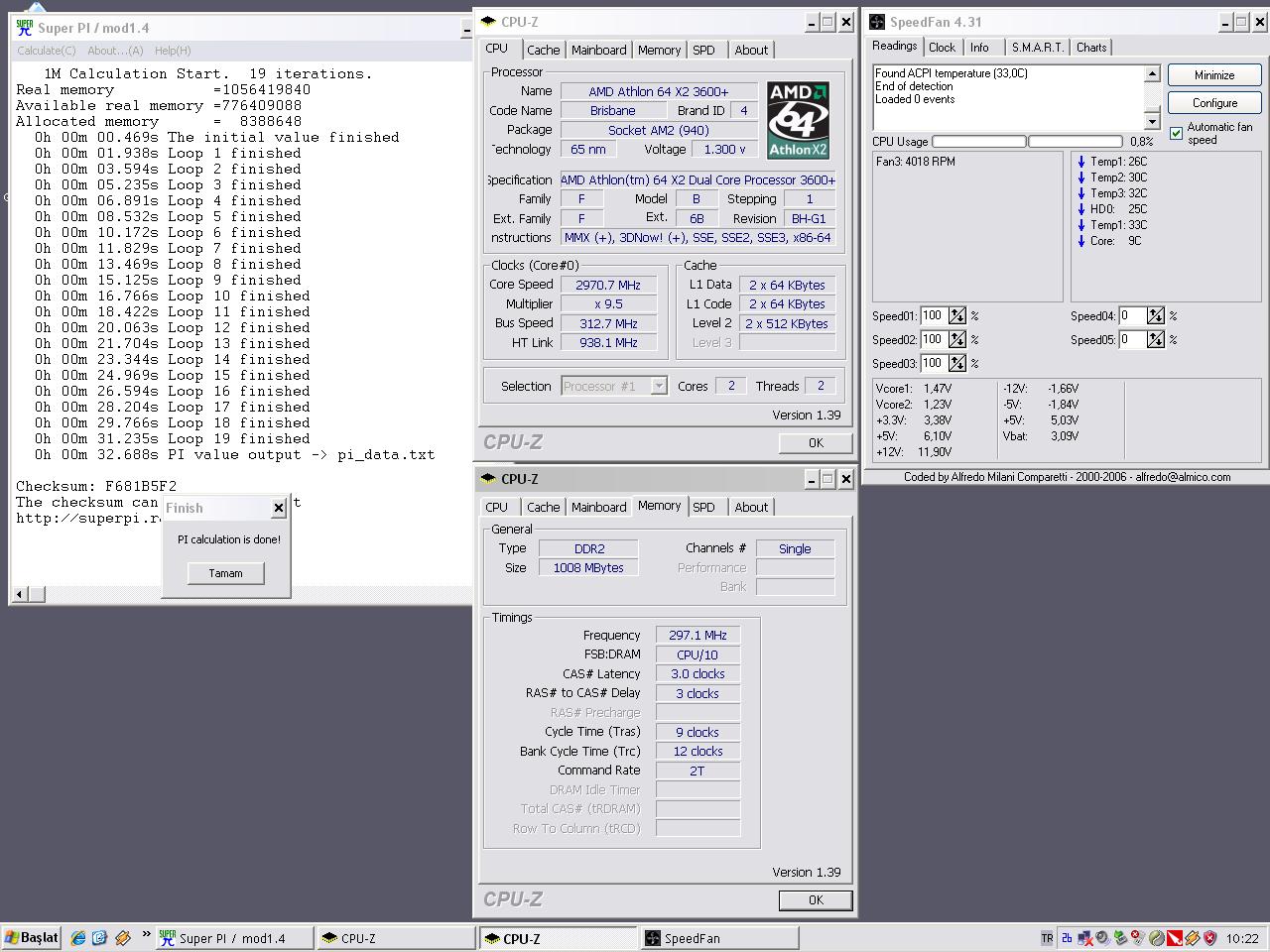
Task: Click the Speed01 value field
Action: [x=933, y=315]
